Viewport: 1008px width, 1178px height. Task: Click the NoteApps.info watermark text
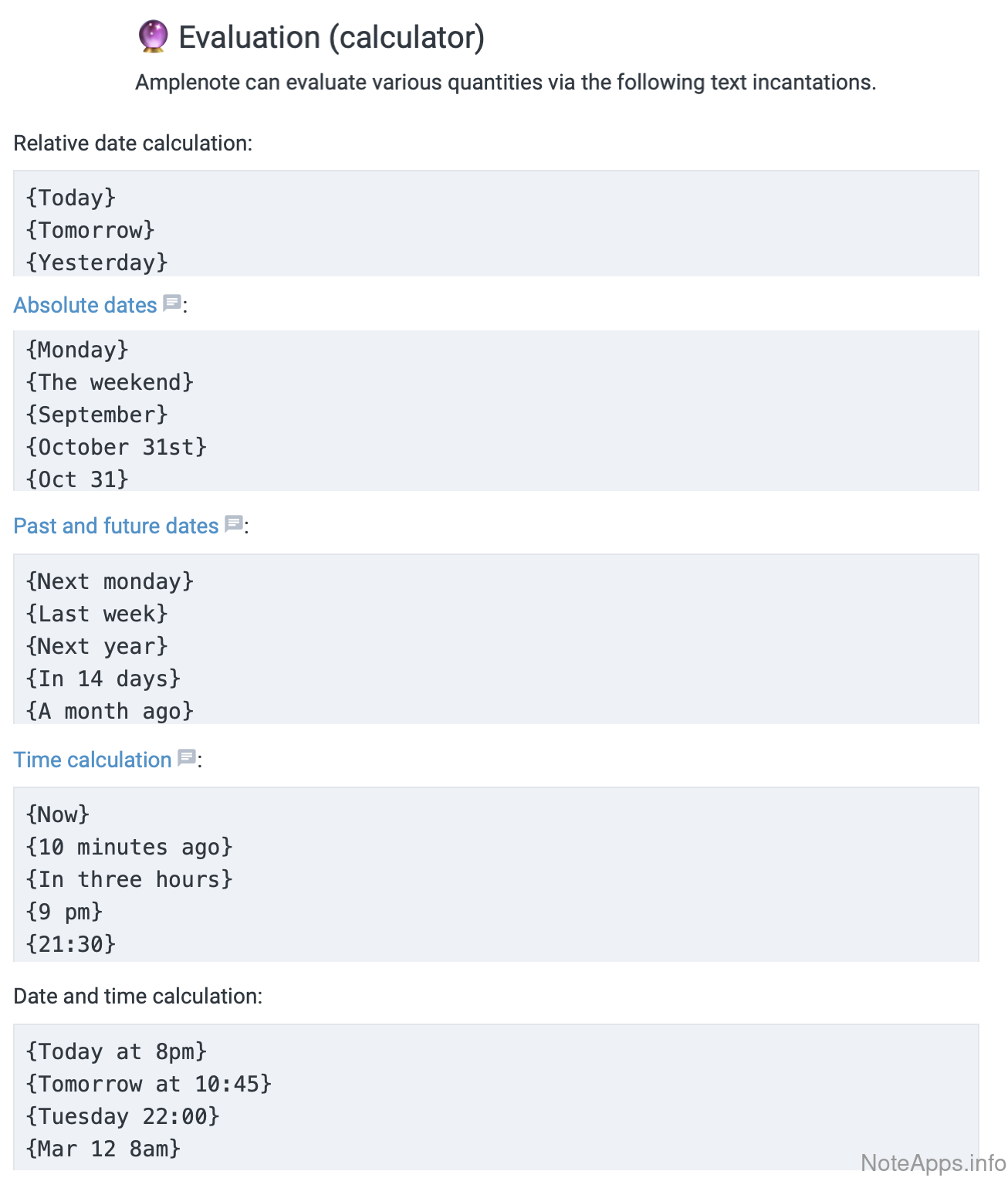(932, 1163)
